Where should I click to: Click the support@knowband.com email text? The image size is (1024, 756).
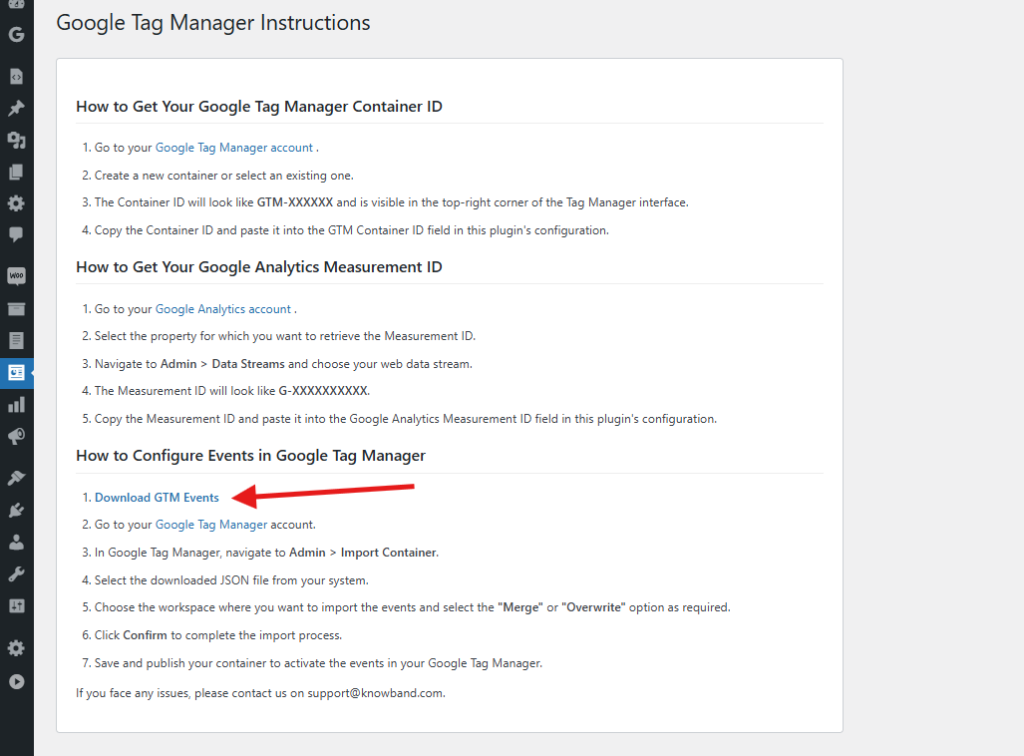pos(376,693)
